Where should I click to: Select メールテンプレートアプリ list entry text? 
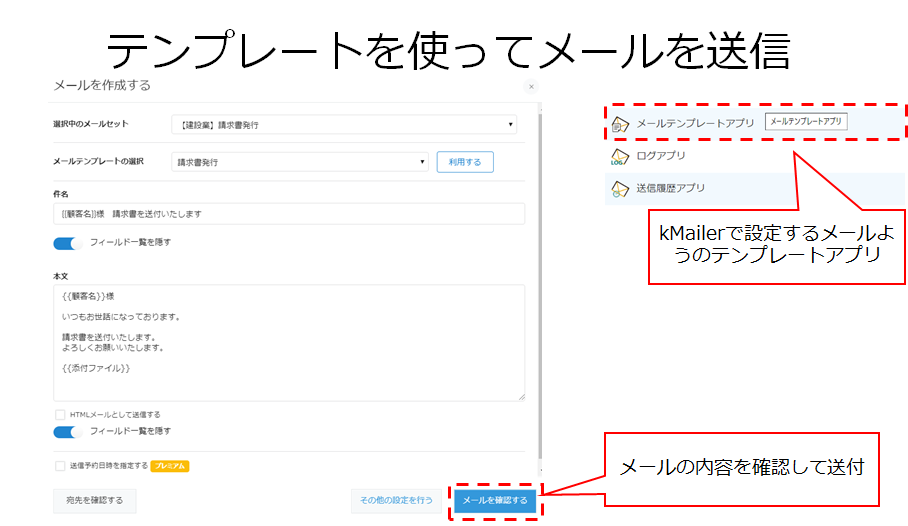(x=695, y=123)
